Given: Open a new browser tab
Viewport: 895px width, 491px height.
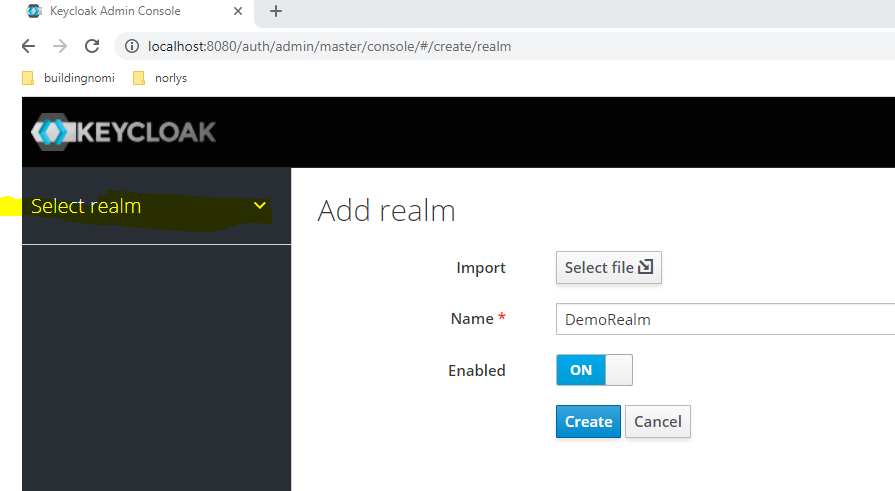Looking at the screenshot, I should coord(276,11).
